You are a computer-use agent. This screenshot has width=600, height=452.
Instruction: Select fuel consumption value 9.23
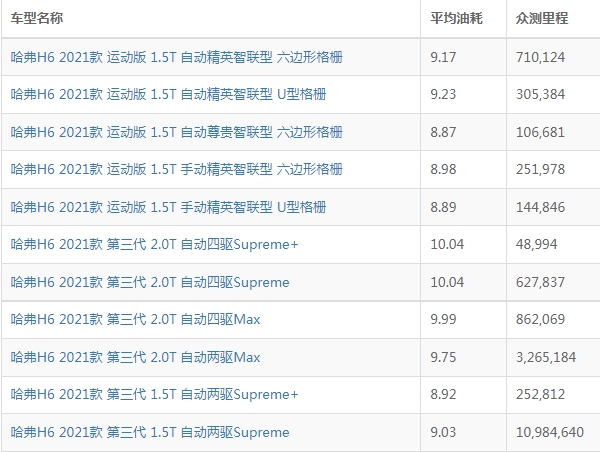[443, 95]
